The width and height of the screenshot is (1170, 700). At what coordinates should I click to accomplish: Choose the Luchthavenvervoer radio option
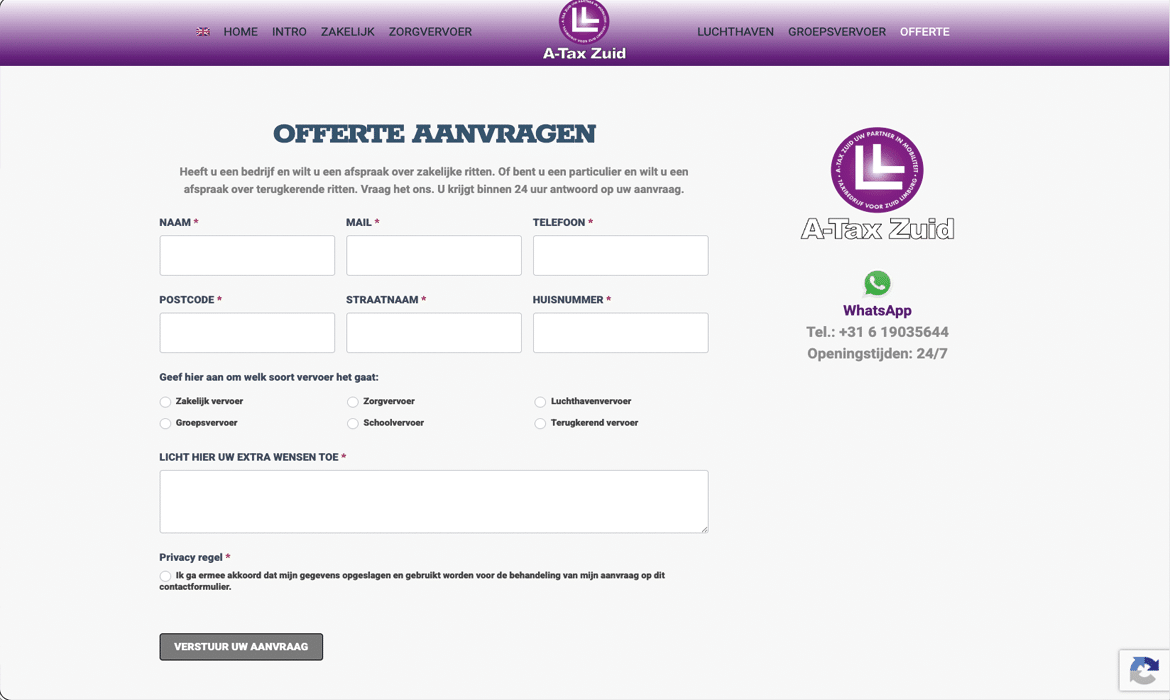(x=539, y=402)
